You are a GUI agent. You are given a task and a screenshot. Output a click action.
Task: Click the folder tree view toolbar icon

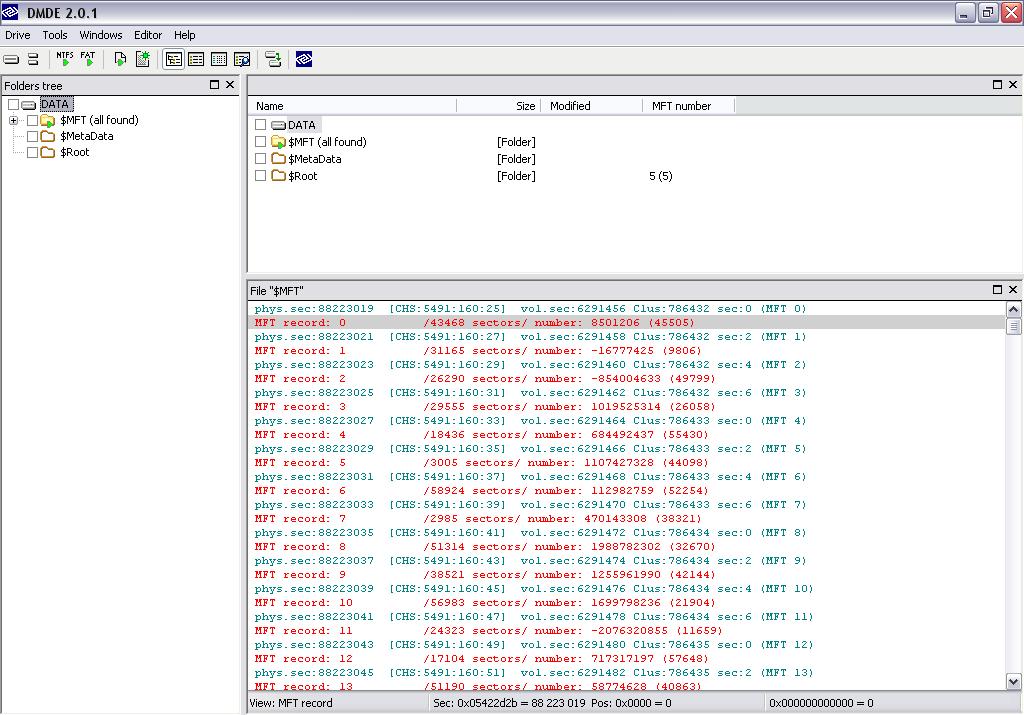(x=174, y=60)
